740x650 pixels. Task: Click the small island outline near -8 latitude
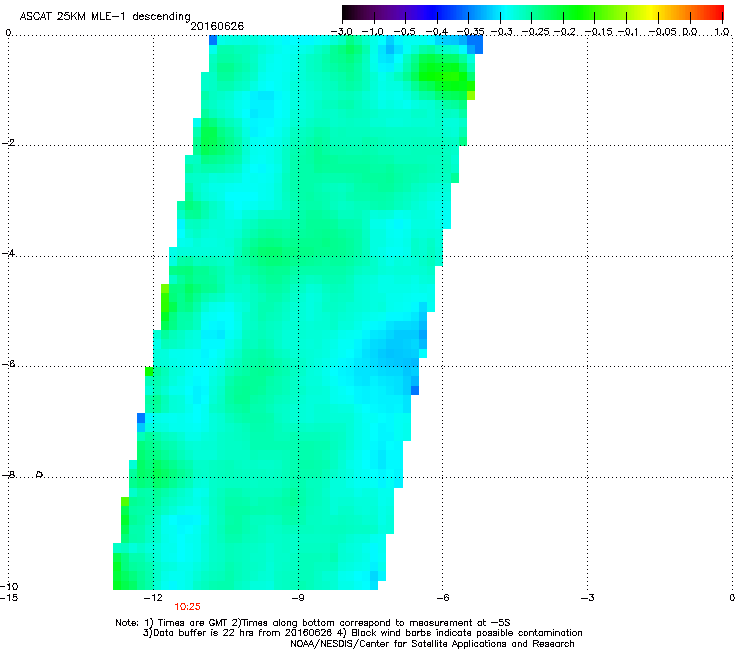40,474
